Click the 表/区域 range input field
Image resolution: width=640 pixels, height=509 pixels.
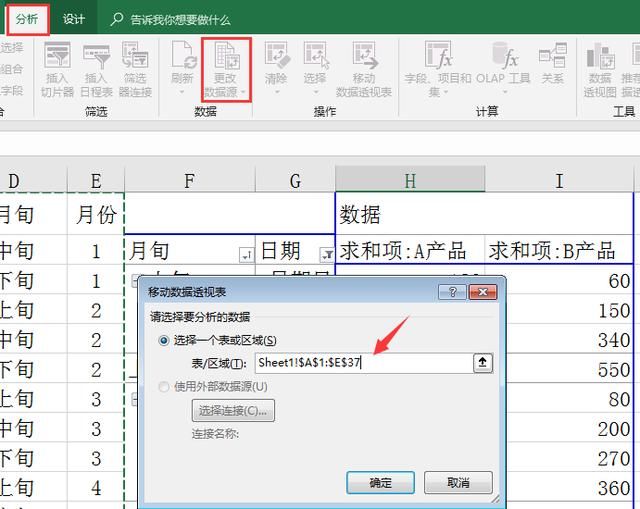coord(364,363)
